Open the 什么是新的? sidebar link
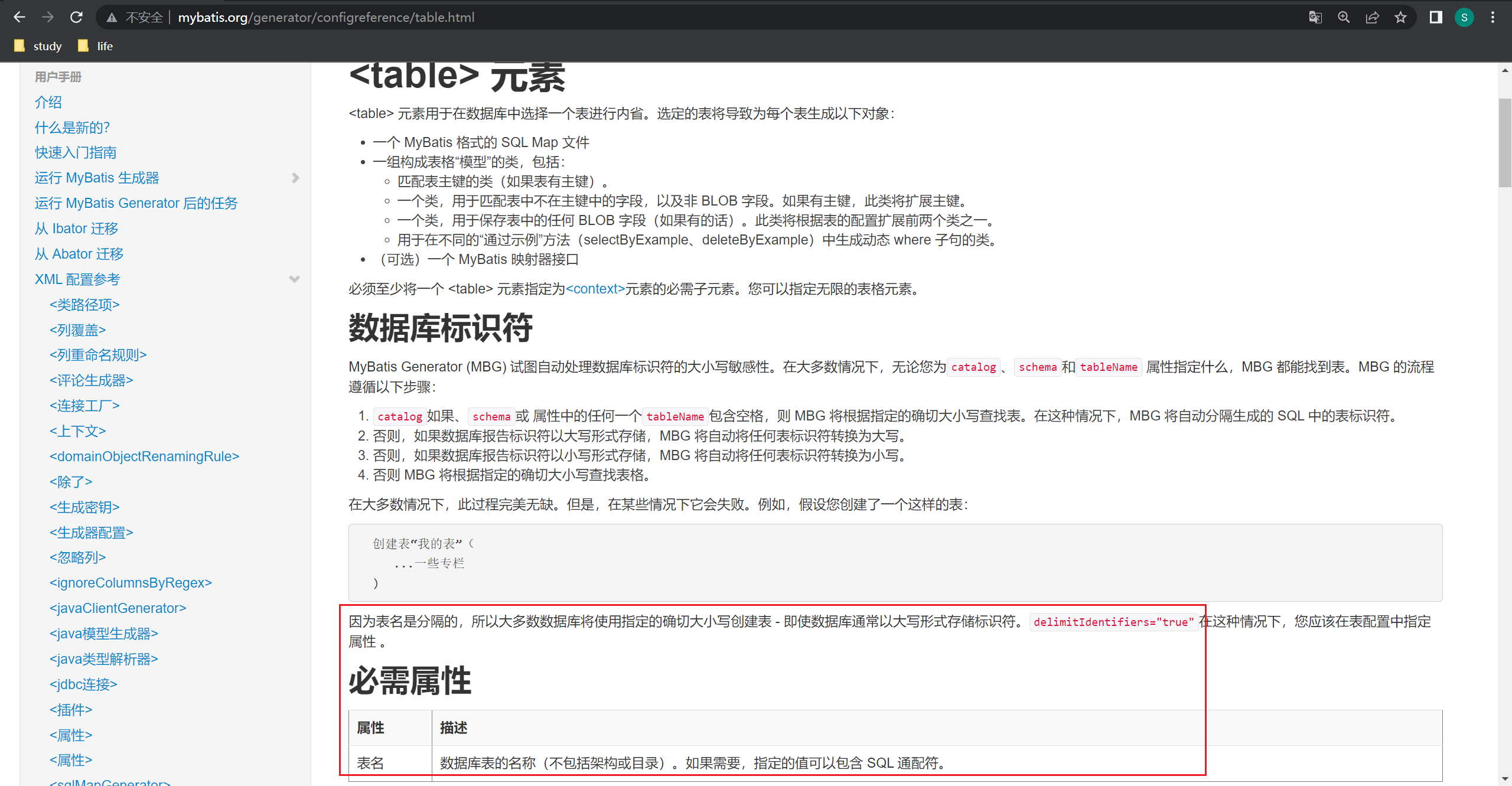Viewport: 1512px width, 786px height. (72, 128)
